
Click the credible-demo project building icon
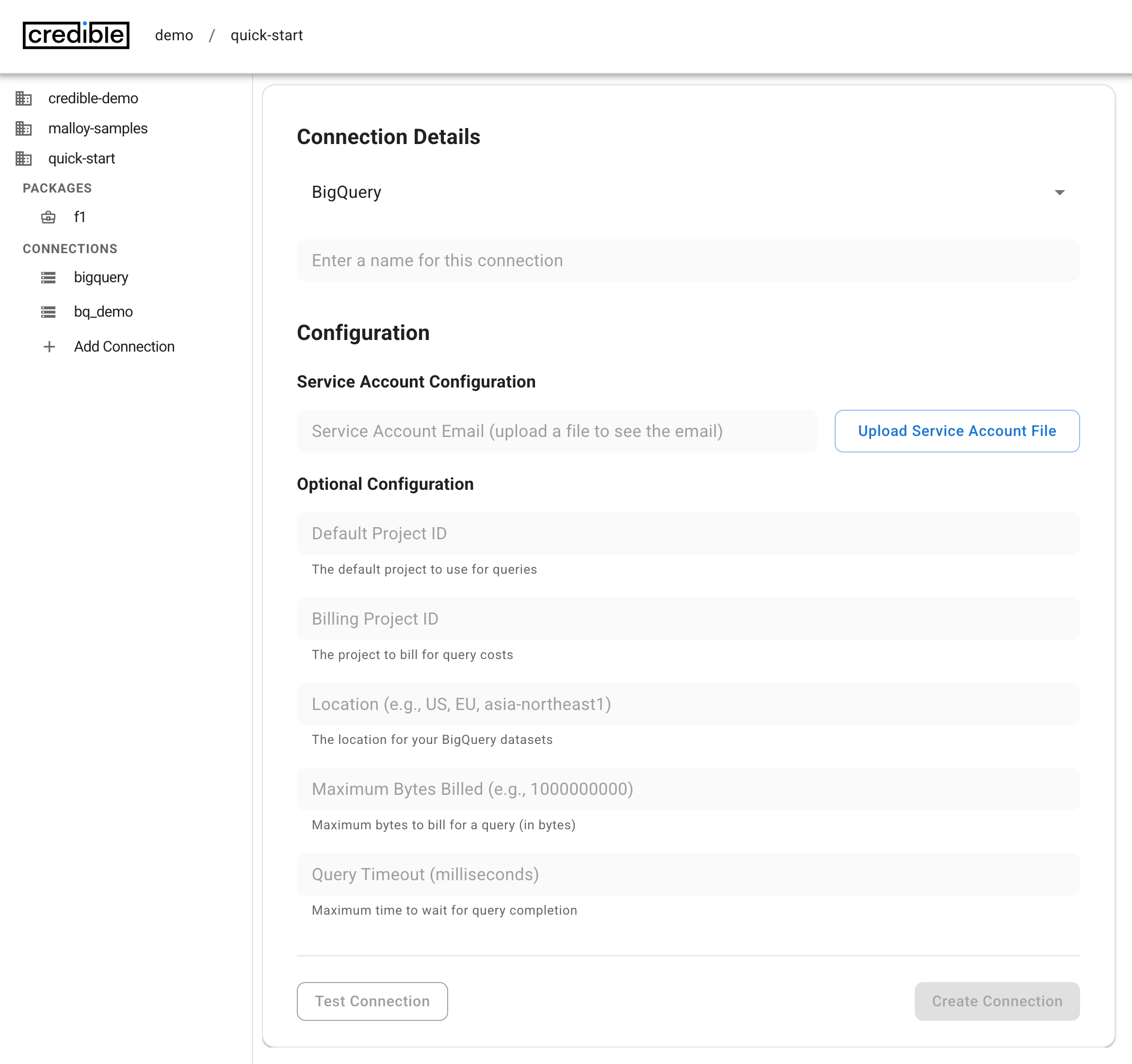click(23, 98)
